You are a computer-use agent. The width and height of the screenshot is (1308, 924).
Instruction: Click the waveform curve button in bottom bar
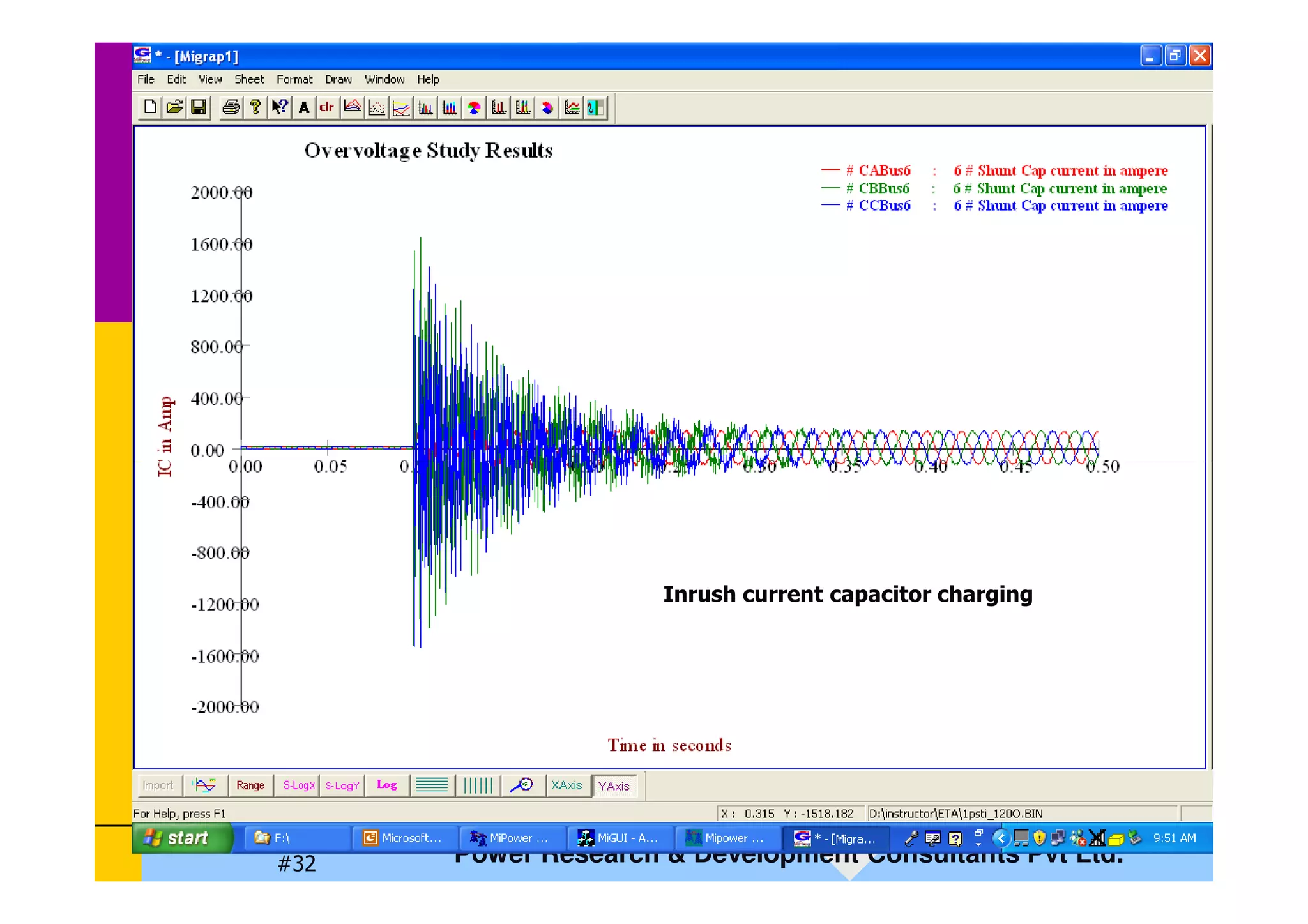(206, 785)
